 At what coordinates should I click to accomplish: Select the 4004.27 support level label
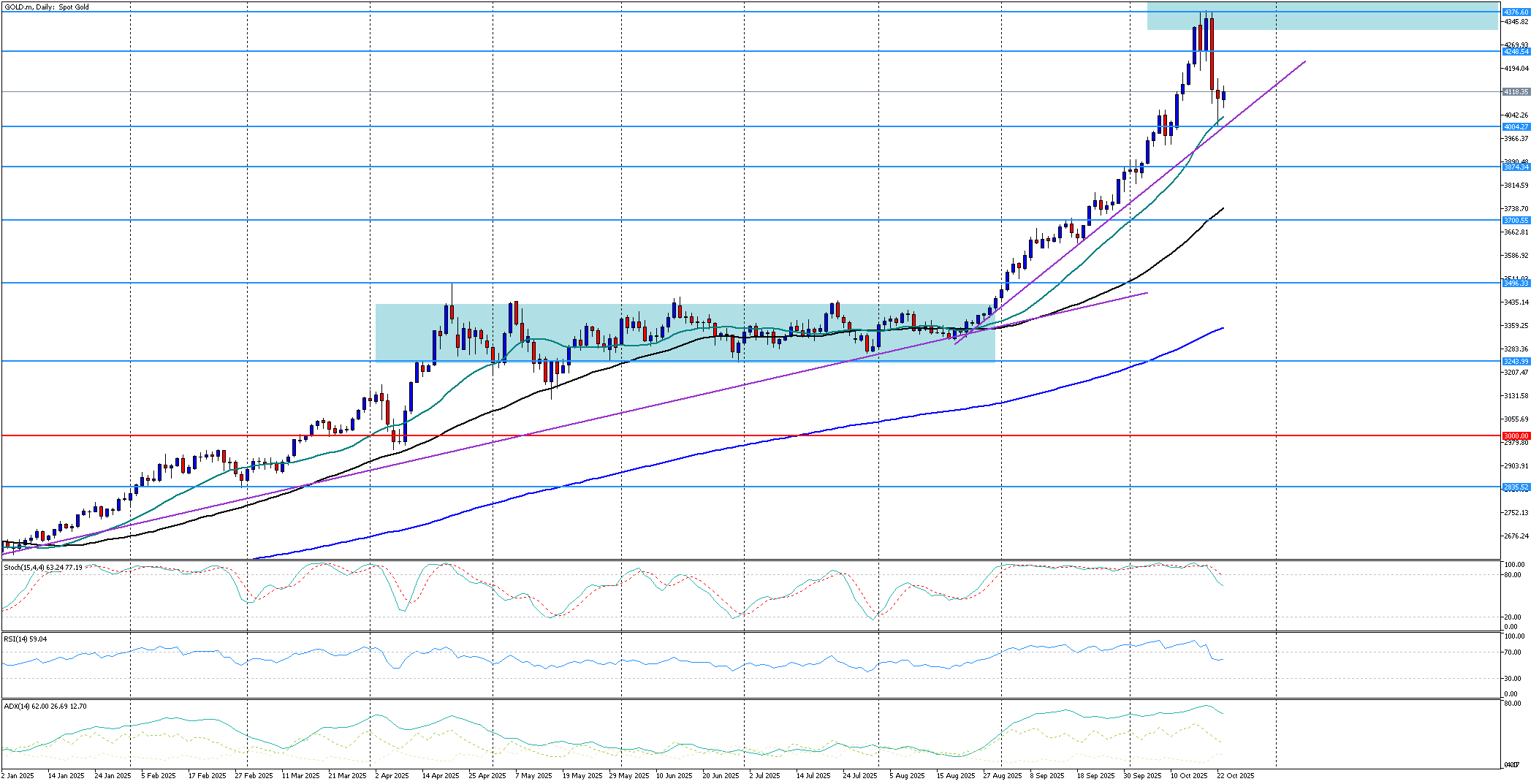click(x=1513, y=126)
